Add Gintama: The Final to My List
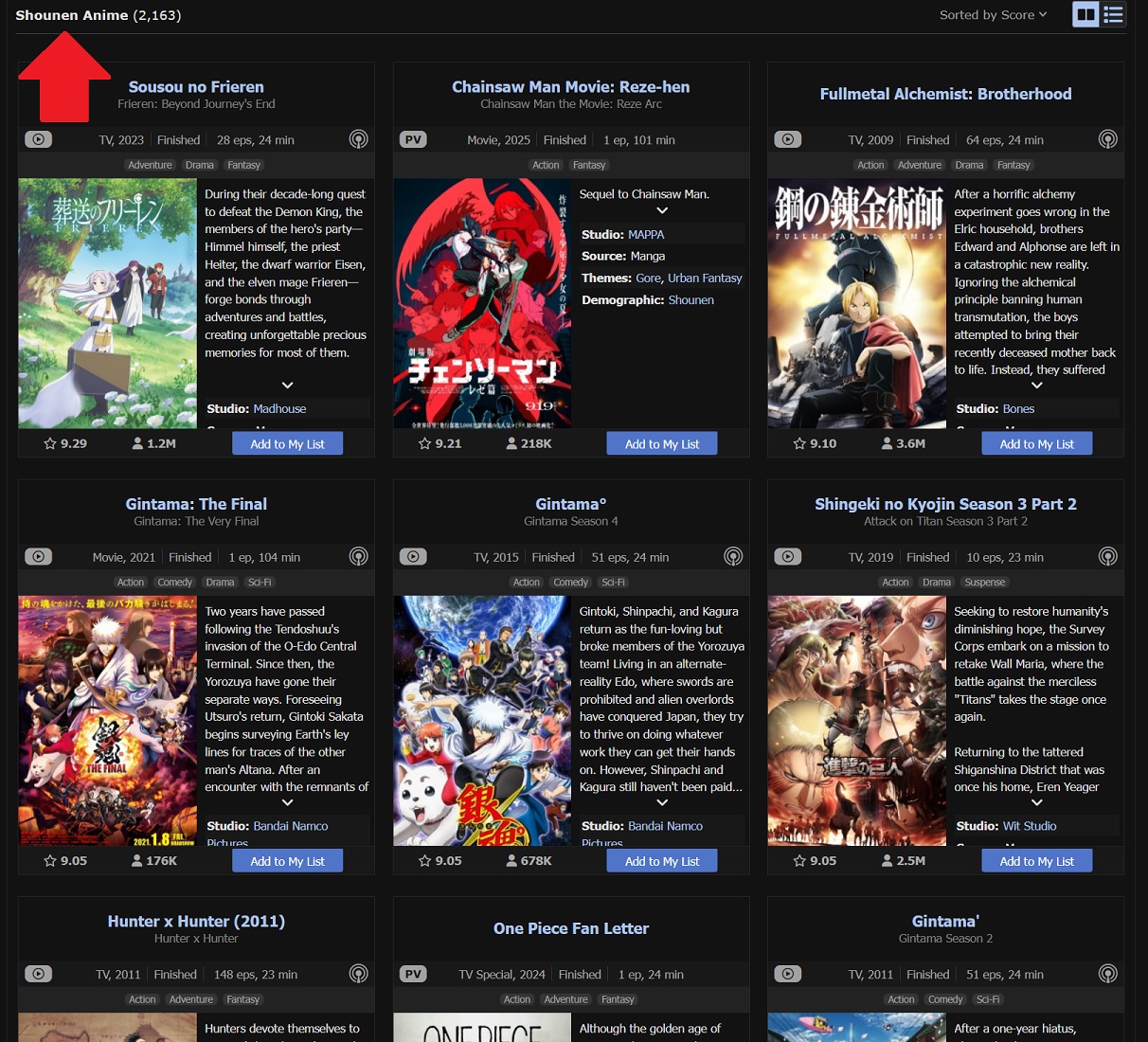The height and width of the screenshot is (1042, 1148). (x=287, y=860)
